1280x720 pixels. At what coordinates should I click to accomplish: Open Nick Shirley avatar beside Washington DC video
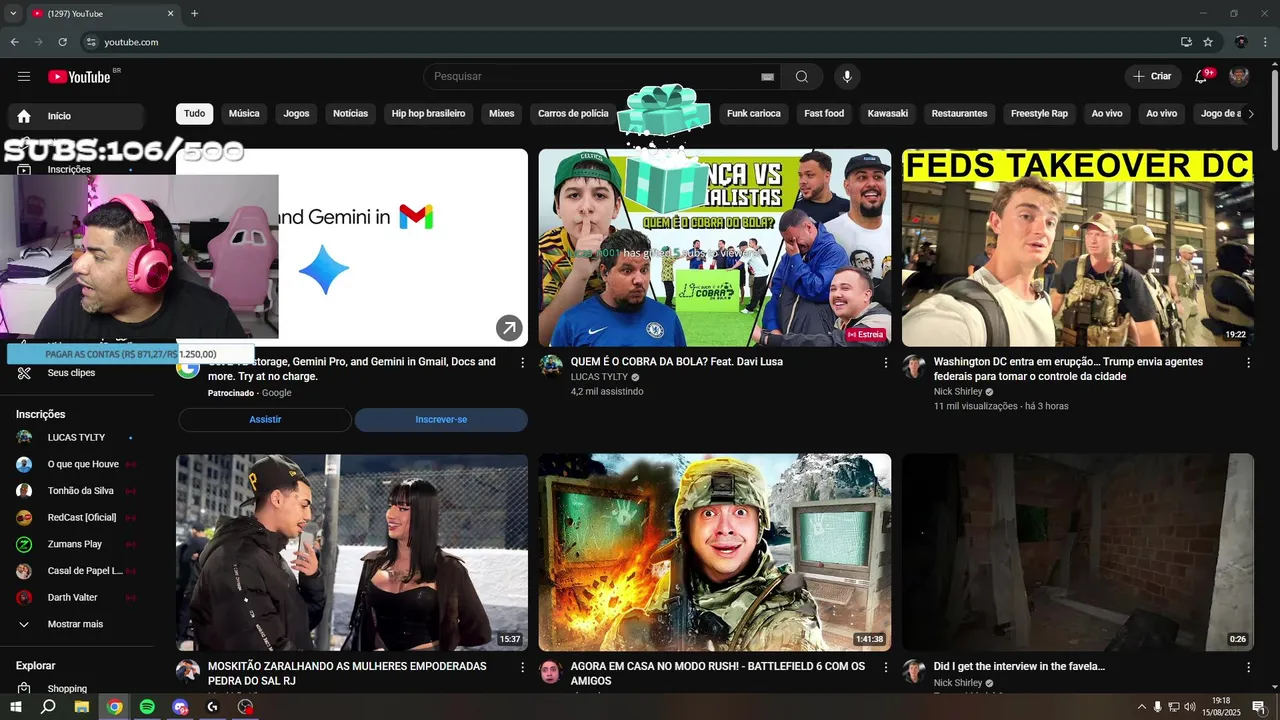914,366
